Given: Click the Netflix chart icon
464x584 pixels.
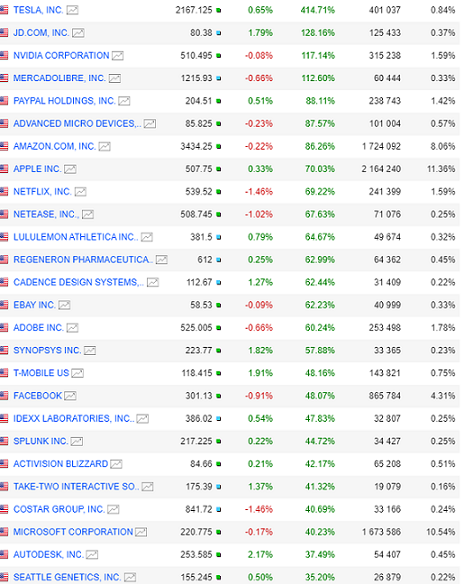Looking at the screenshot, I should pyautogui.click(x=80, y=192).
